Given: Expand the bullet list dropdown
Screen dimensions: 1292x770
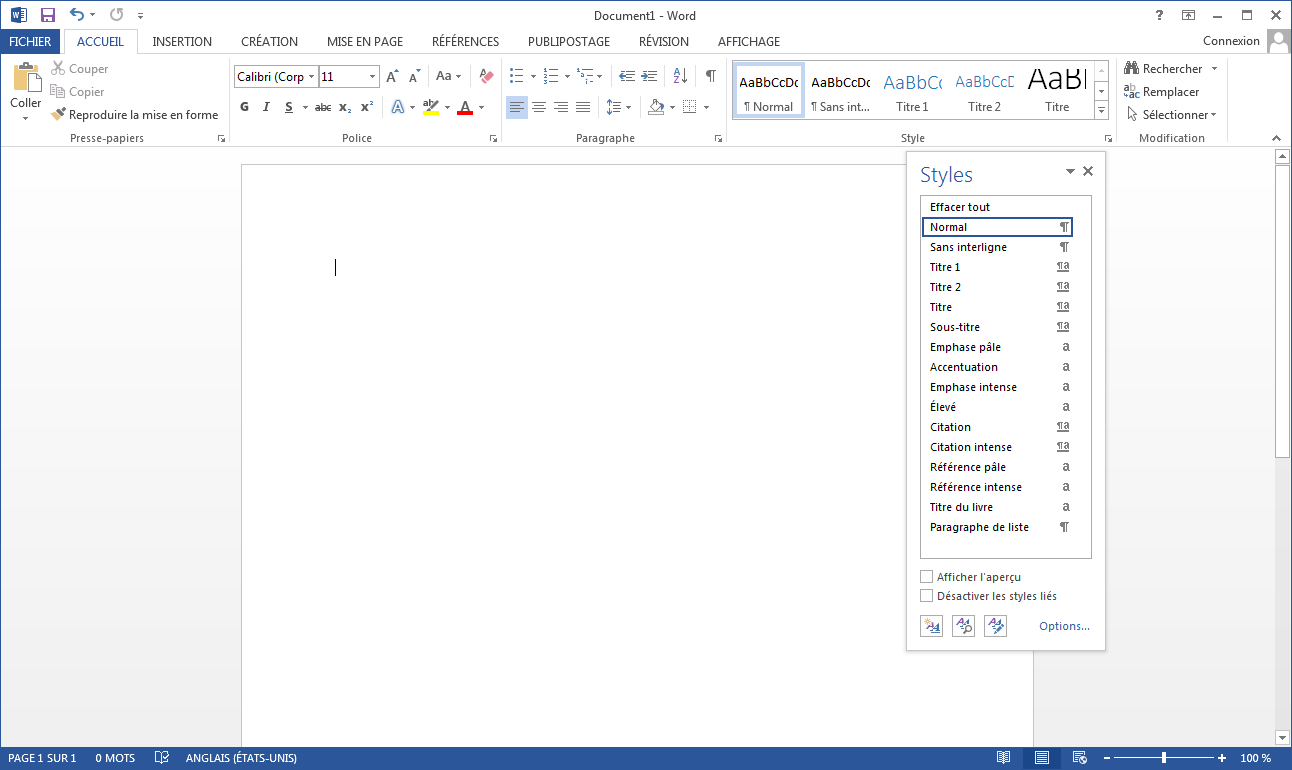Looking at the screenshot, I should (533, 76).
